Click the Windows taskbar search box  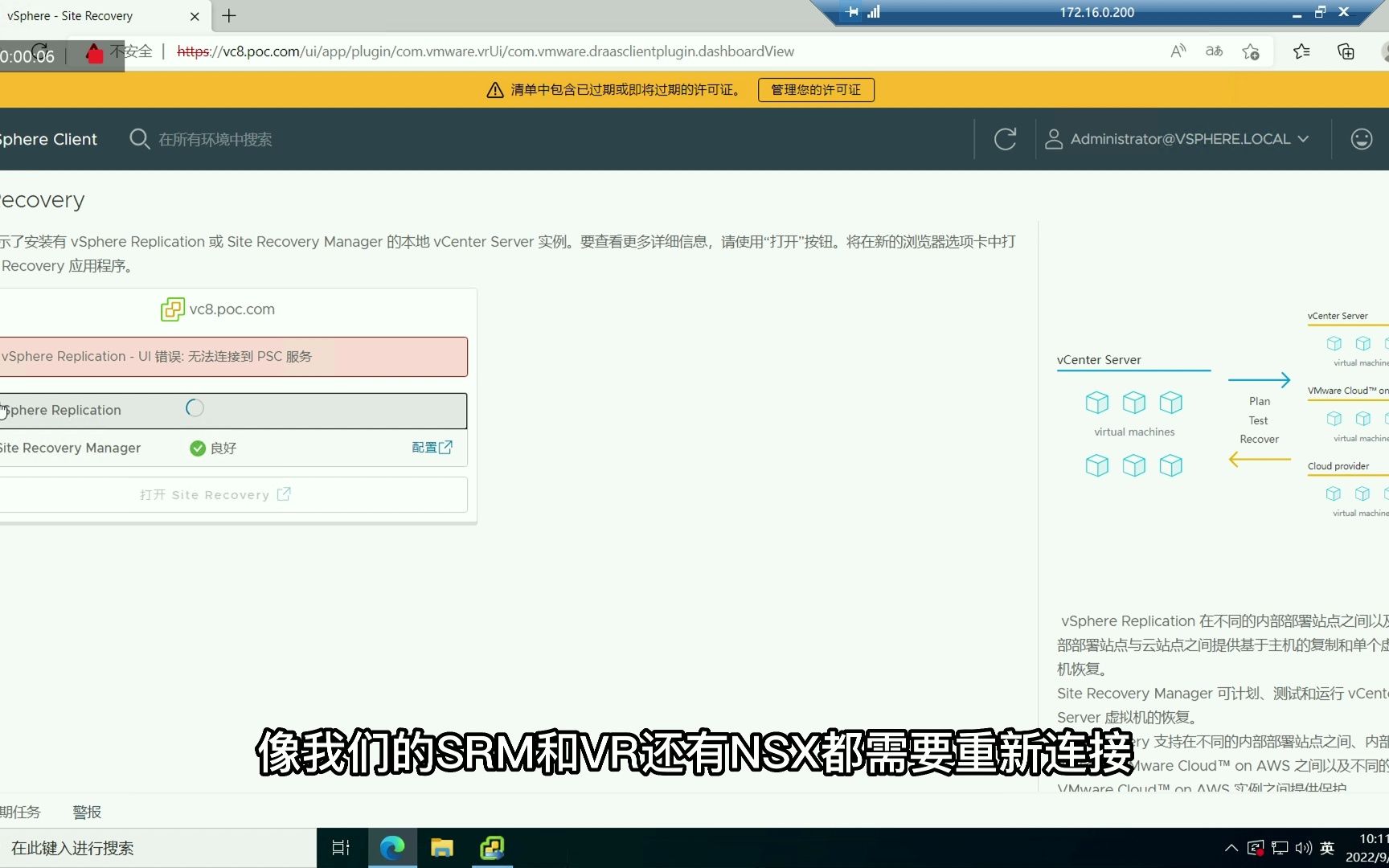pos(158,848)
